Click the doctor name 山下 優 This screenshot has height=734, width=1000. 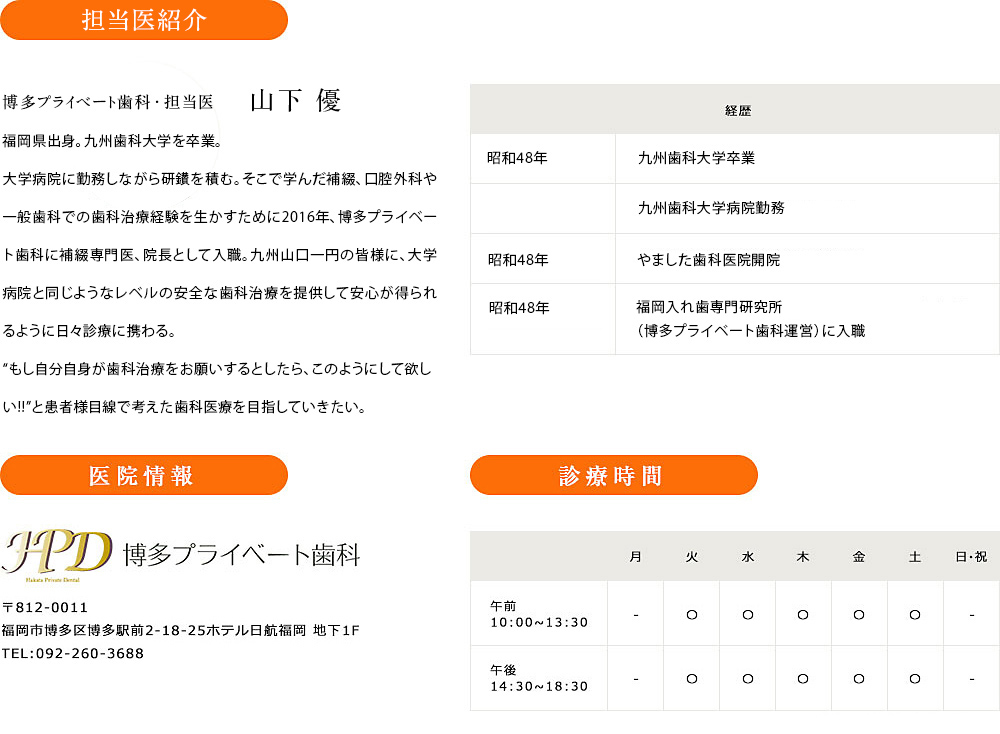coord(295,101)
